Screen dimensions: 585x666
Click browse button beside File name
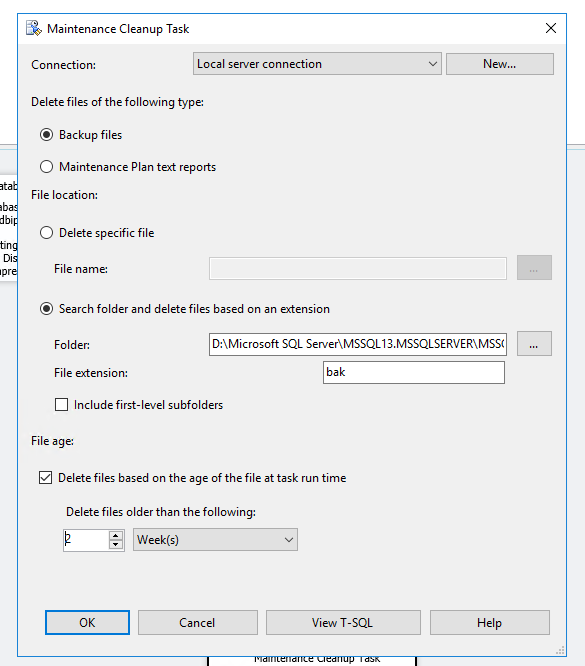[534, 268]
